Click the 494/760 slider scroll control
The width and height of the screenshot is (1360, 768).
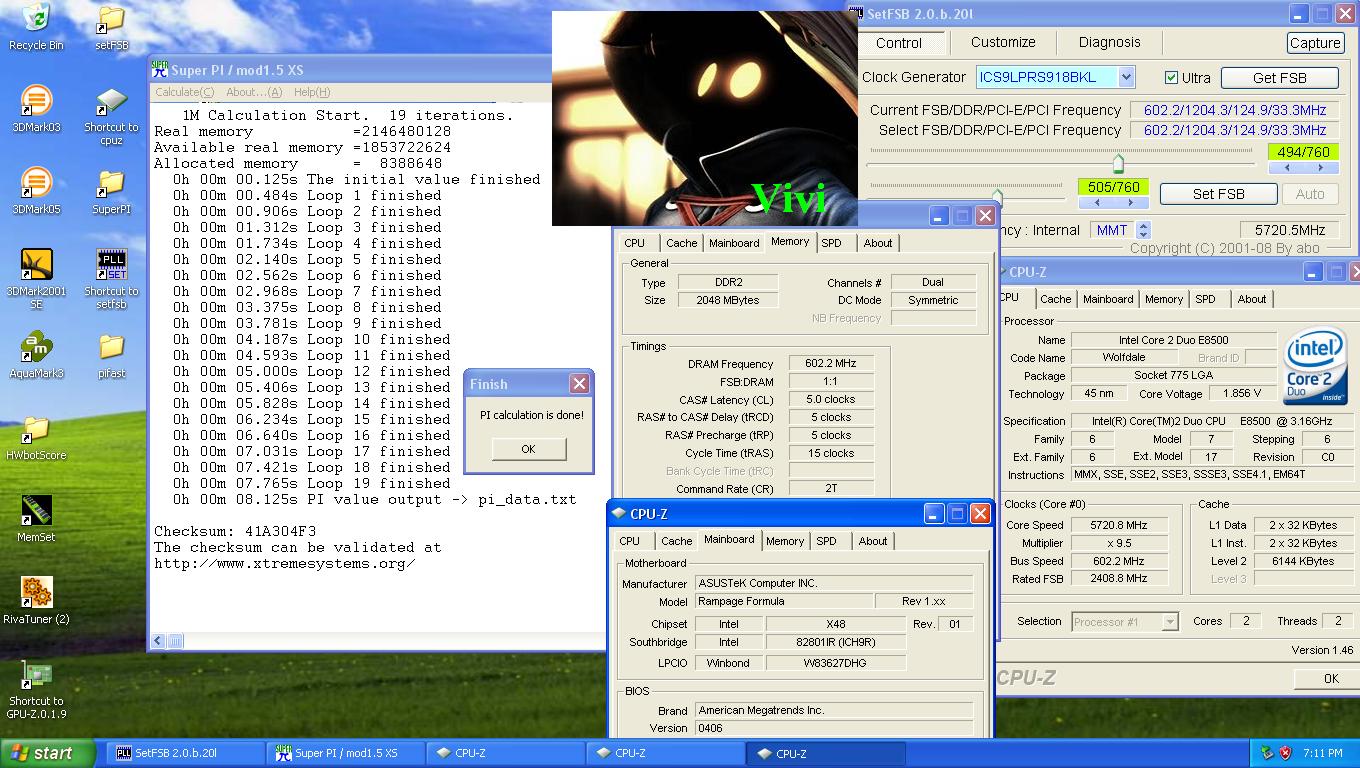pyautogui.click(x=1303, y=168)
